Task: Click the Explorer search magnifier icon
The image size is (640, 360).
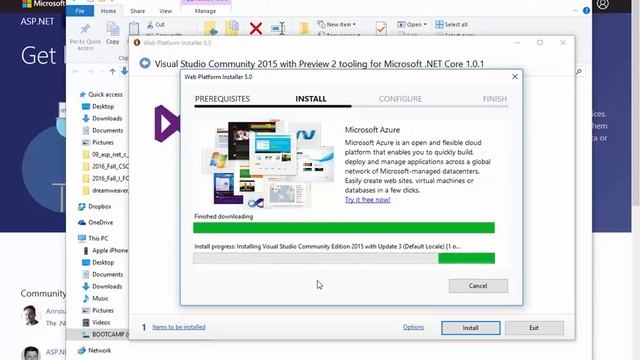Action: point(579,72)
